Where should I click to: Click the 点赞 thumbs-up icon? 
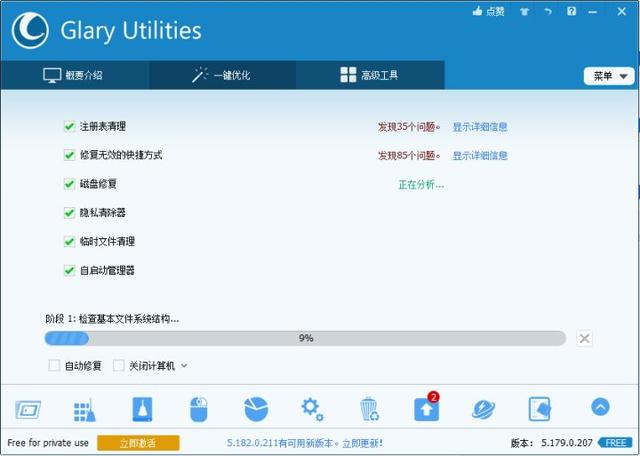477,11
